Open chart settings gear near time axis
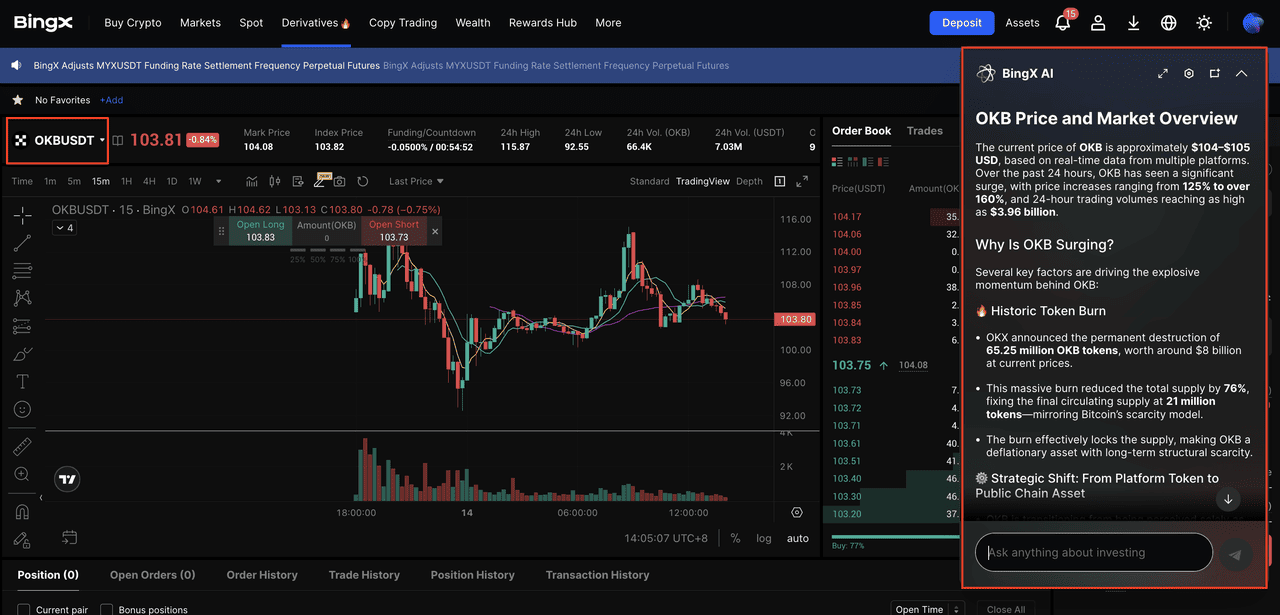 797,512
